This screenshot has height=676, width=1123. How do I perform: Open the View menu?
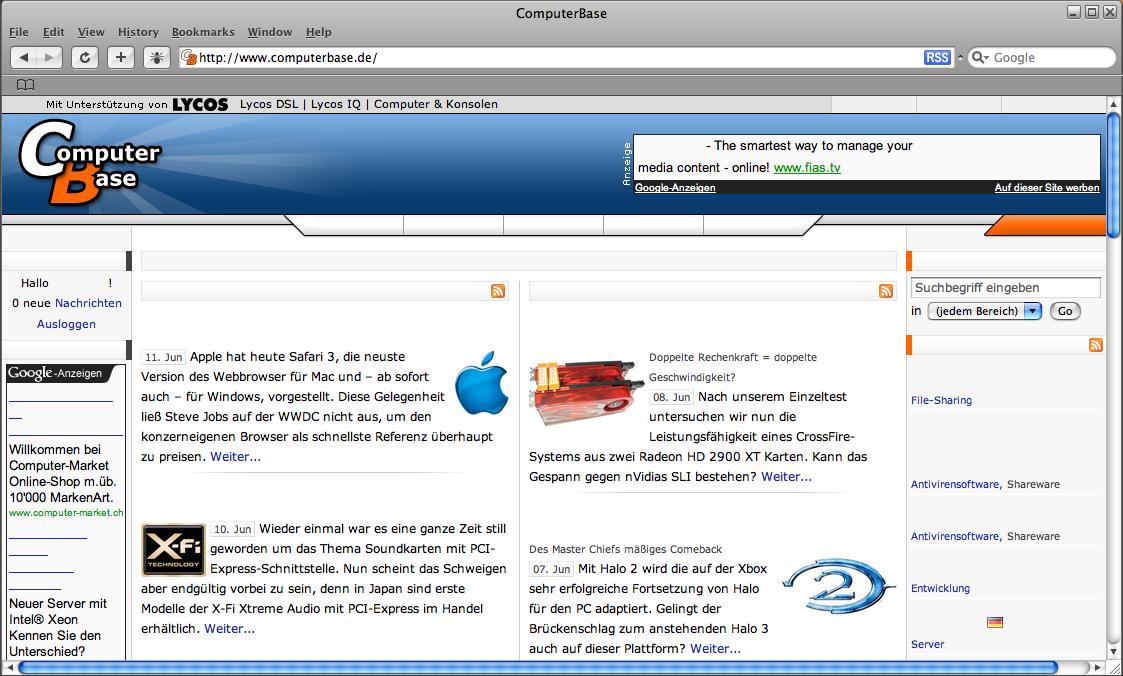click(91, 32)
